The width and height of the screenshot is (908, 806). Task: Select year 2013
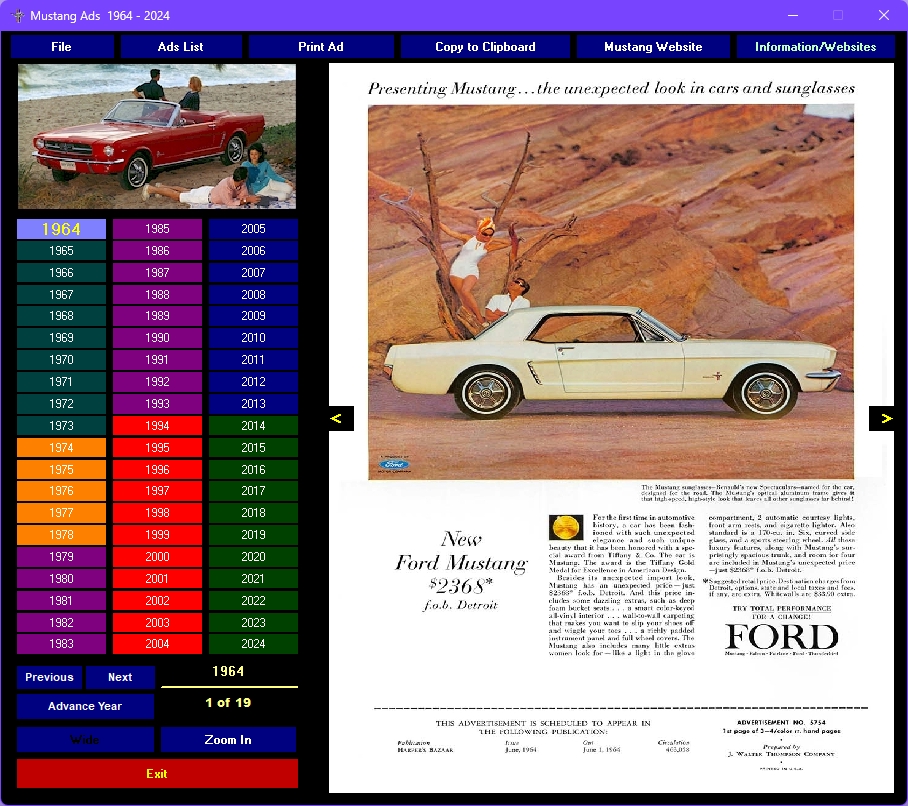pyautogui.click(x=254, y=404)
